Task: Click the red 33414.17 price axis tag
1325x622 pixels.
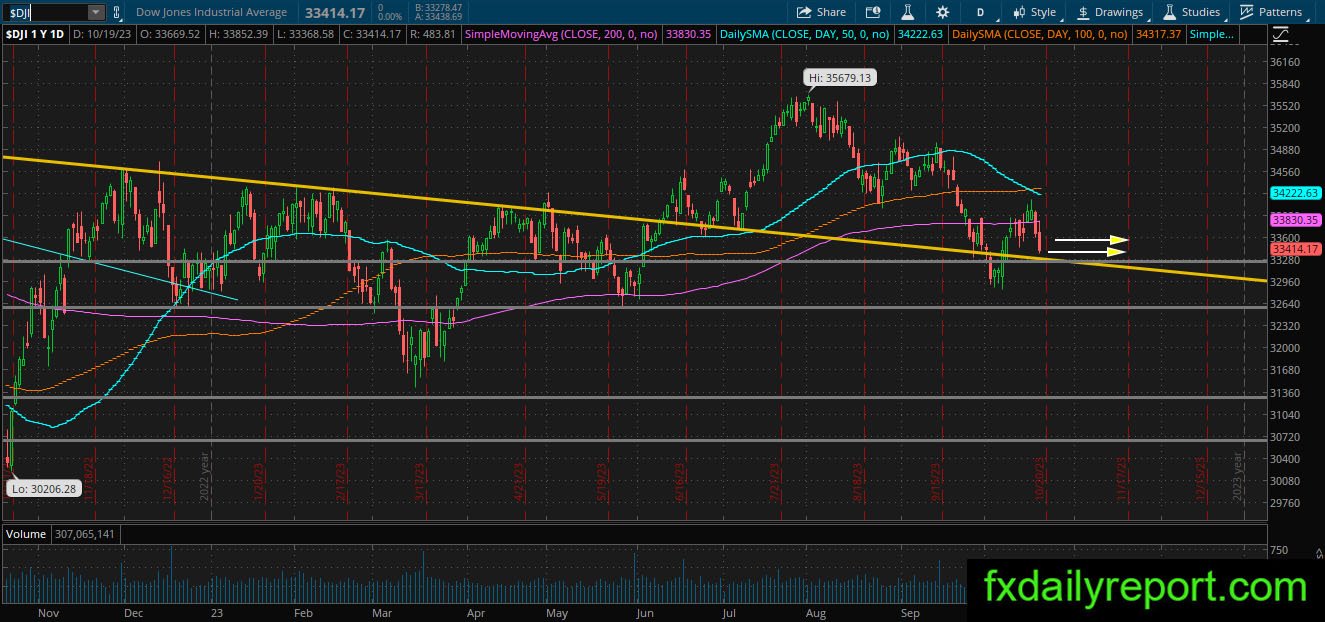Action: 1296,248
